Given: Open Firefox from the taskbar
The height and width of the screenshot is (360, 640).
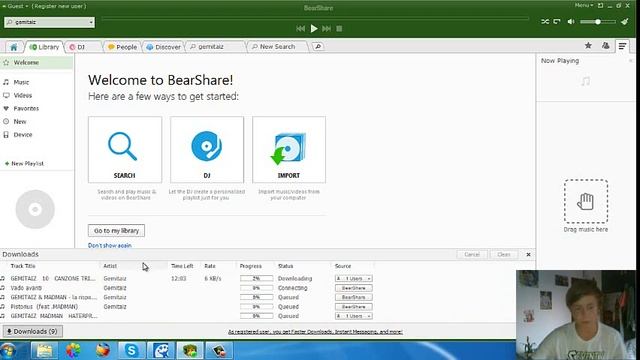Looking at the screenshot, I should [x=102, y=351].
